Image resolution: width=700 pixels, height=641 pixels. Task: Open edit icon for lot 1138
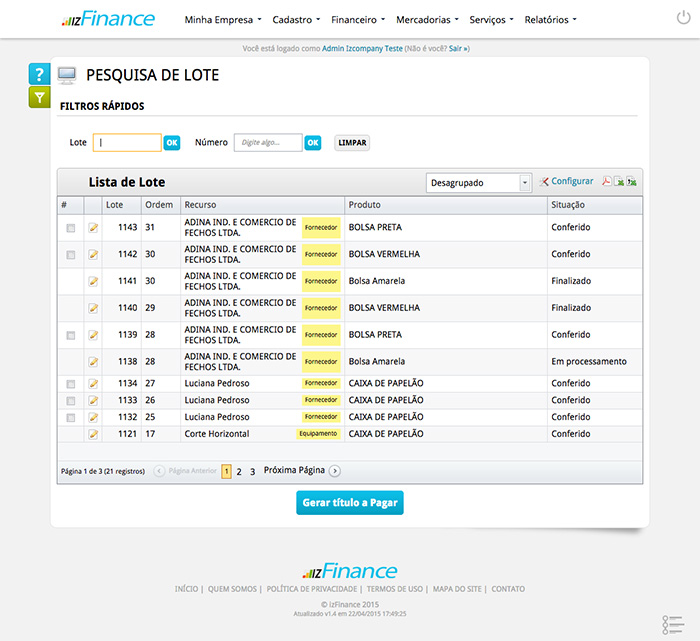click(93, 362)
